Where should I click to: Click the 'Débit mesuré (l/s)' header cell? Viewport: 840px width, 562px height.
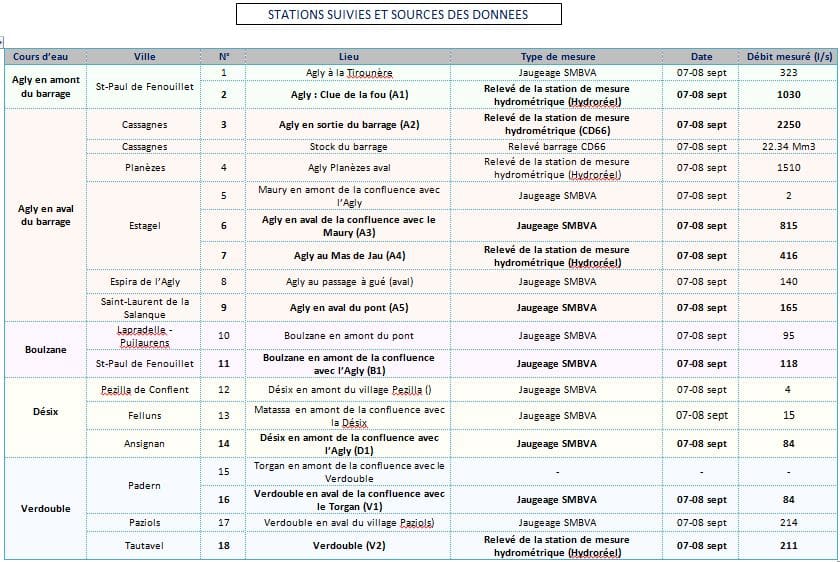788,57
